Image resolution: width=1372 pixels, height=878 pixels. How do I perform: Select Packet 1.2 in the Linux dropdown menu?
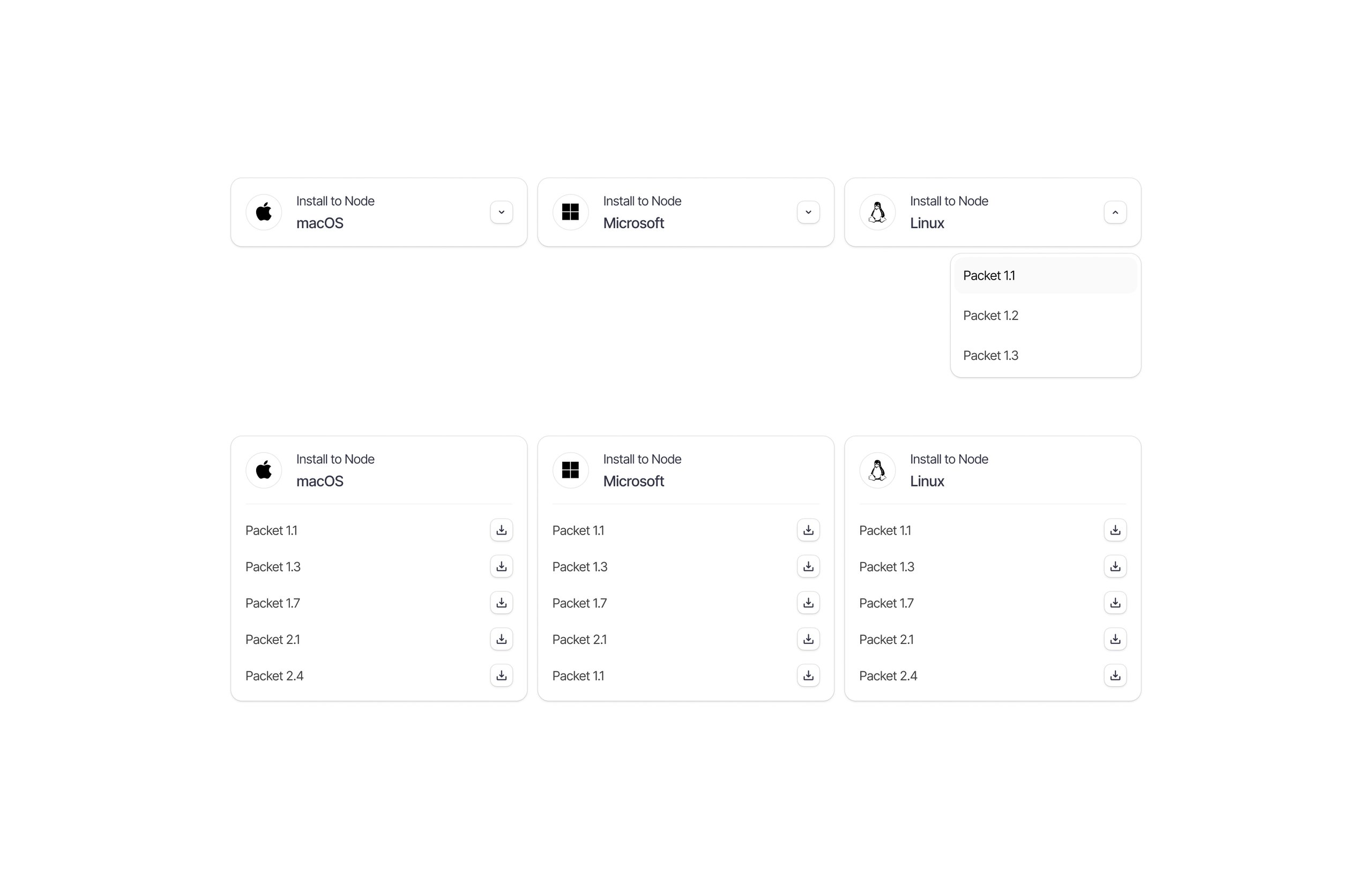click(x=990, y=316)
